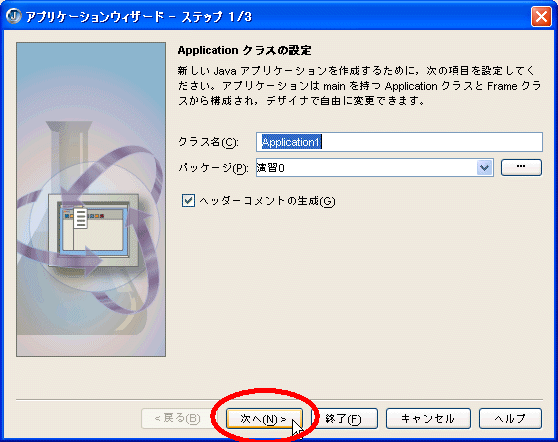Image resolution: width=558 pixels, height=442 pixels.
Task: Close the application wizard dialog
Action: coord(541,16)
